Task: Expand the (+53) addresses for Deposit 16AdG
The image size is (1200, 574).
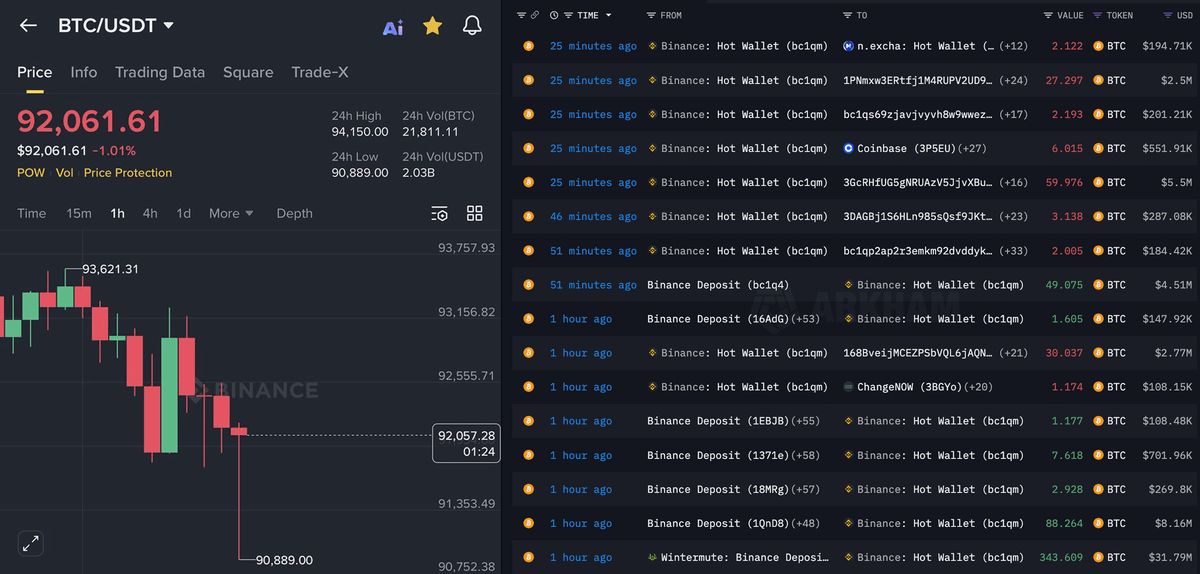Action: coord(805,319)
